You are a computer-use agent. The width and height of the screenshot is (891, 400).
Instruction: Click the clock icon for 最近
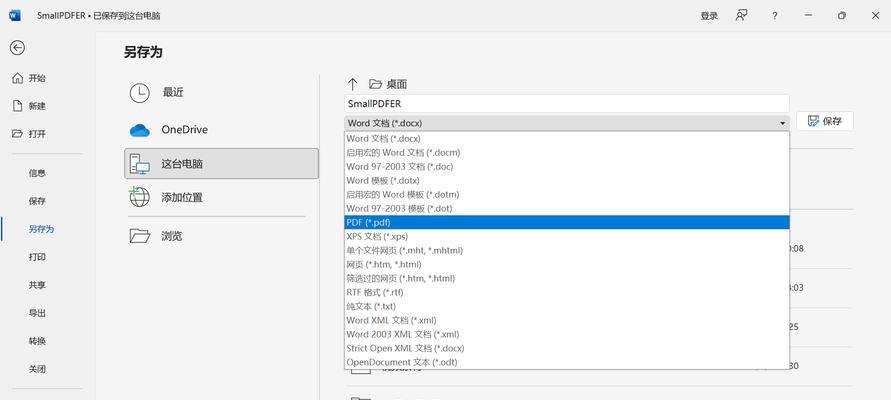140,93
